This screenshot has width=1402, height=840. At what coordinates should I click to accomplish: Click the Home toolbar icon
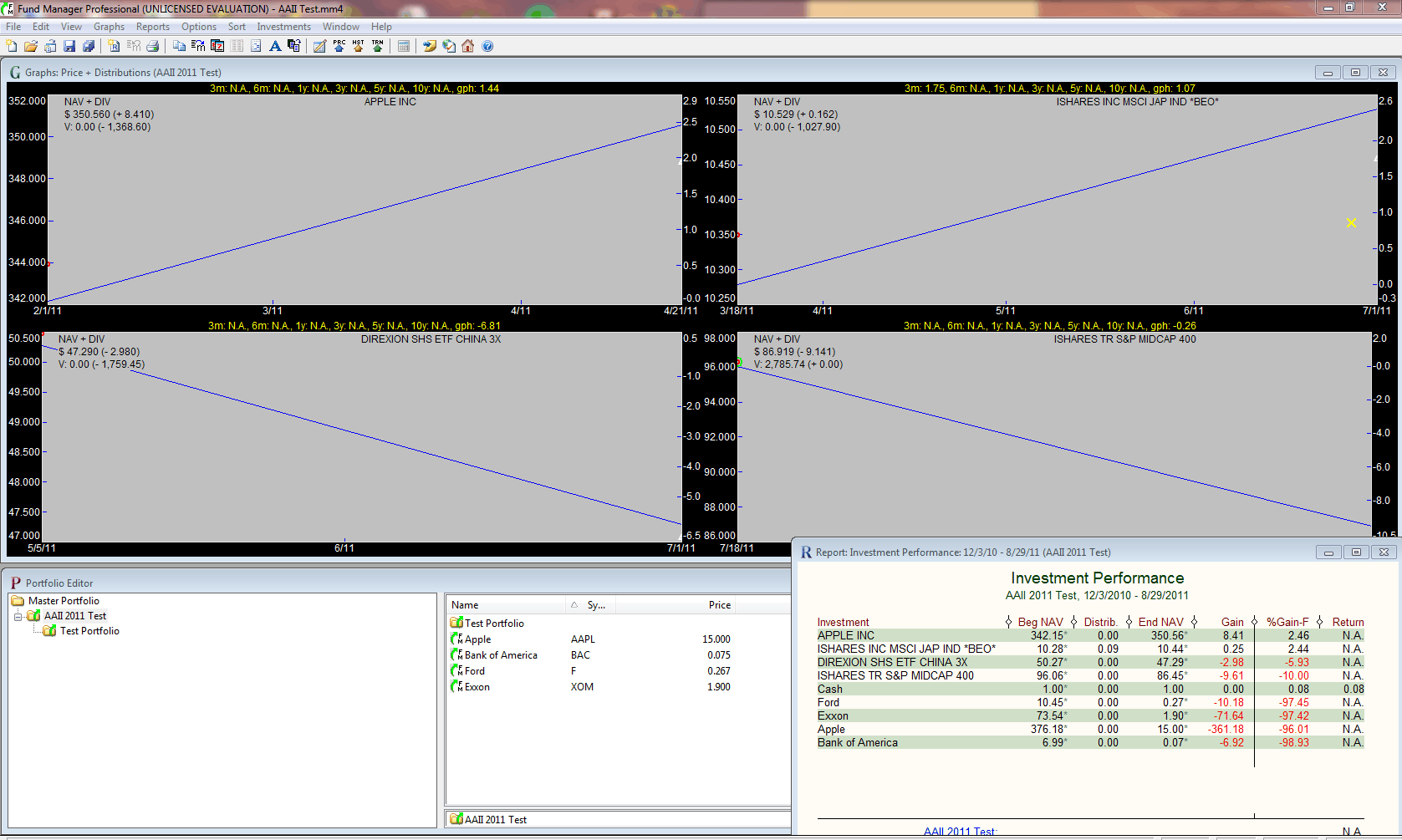(x=468, y=46)
